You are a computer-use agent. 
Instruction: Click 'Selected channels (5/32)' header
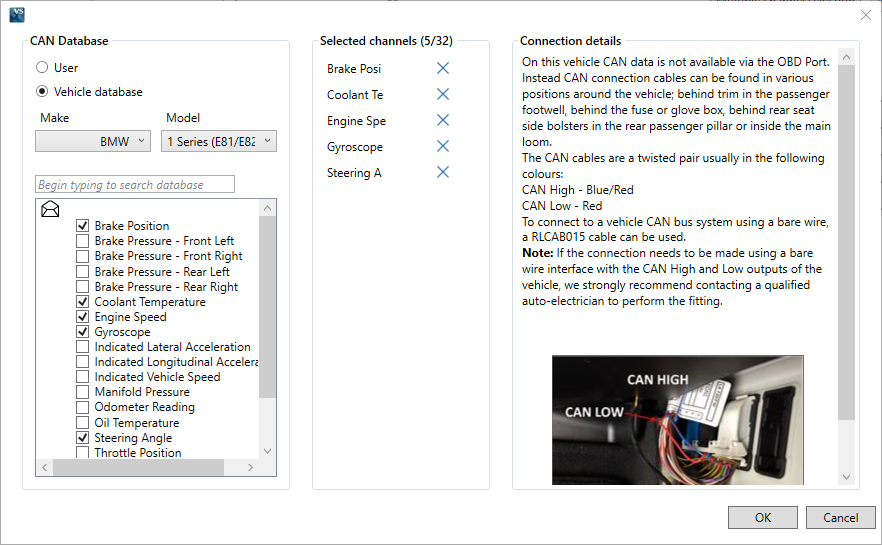point(386,40)
